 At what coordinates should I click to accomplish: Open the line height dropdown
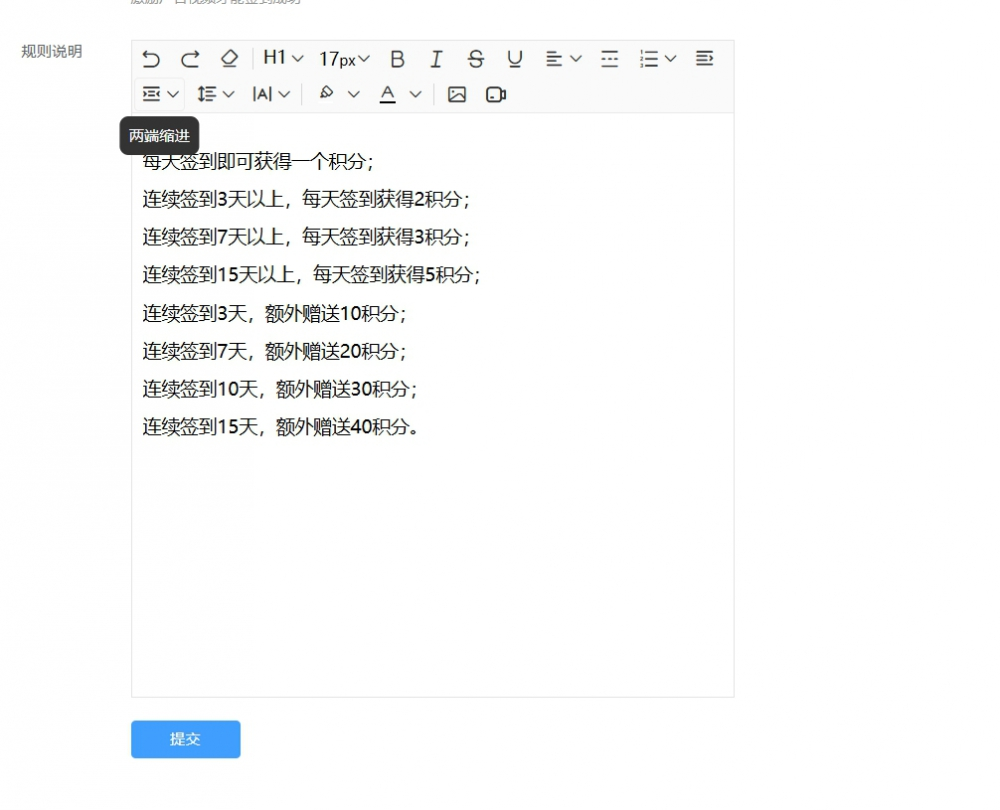215,93
